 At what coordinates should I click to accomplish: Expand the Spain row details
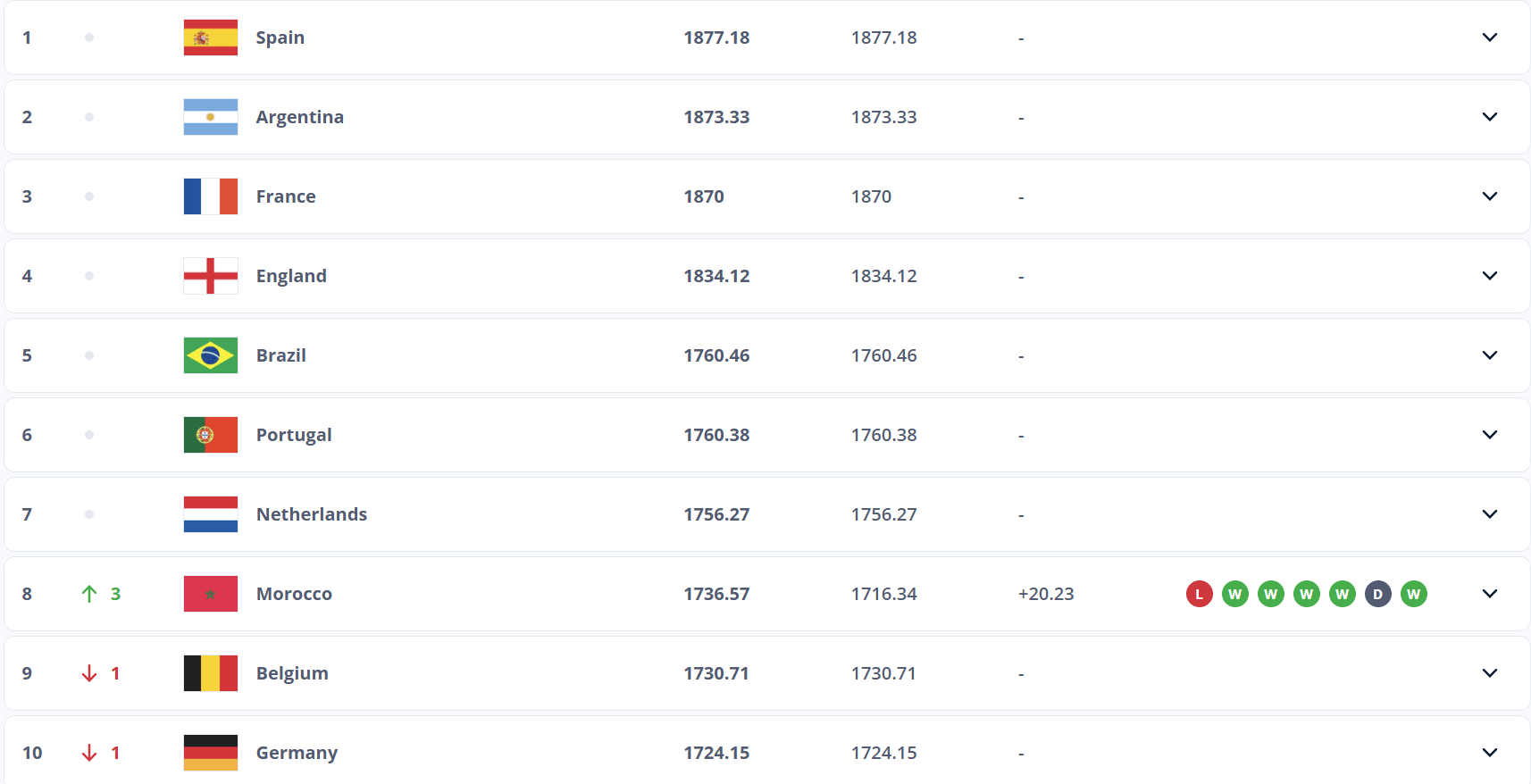(1489, 38)
